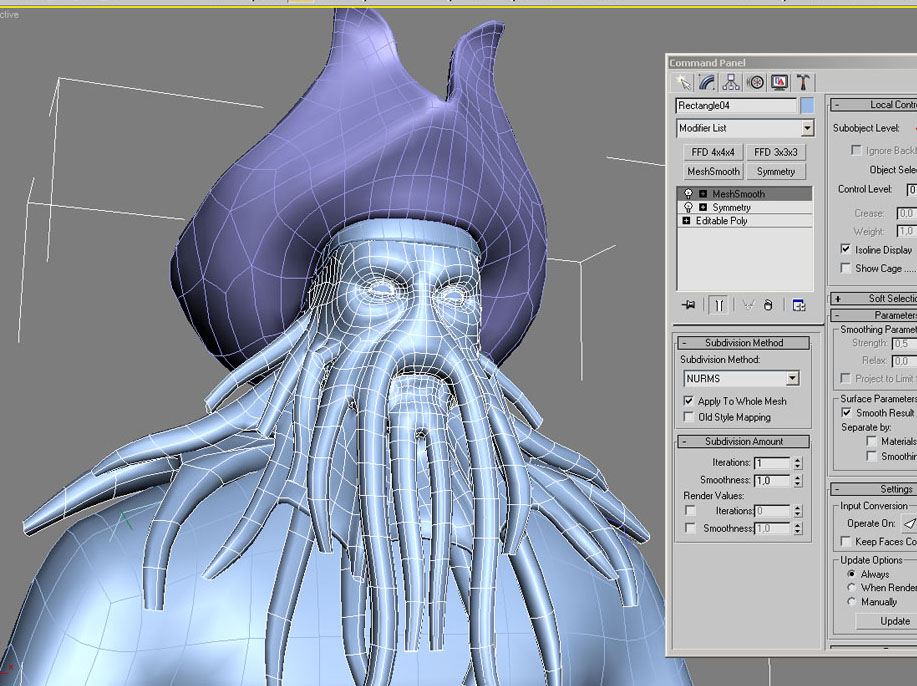The width and height of the screenshot is (917, 686).
Task: Enable Old Style Mapping checkbox
Action: click(x=689, y=417)
